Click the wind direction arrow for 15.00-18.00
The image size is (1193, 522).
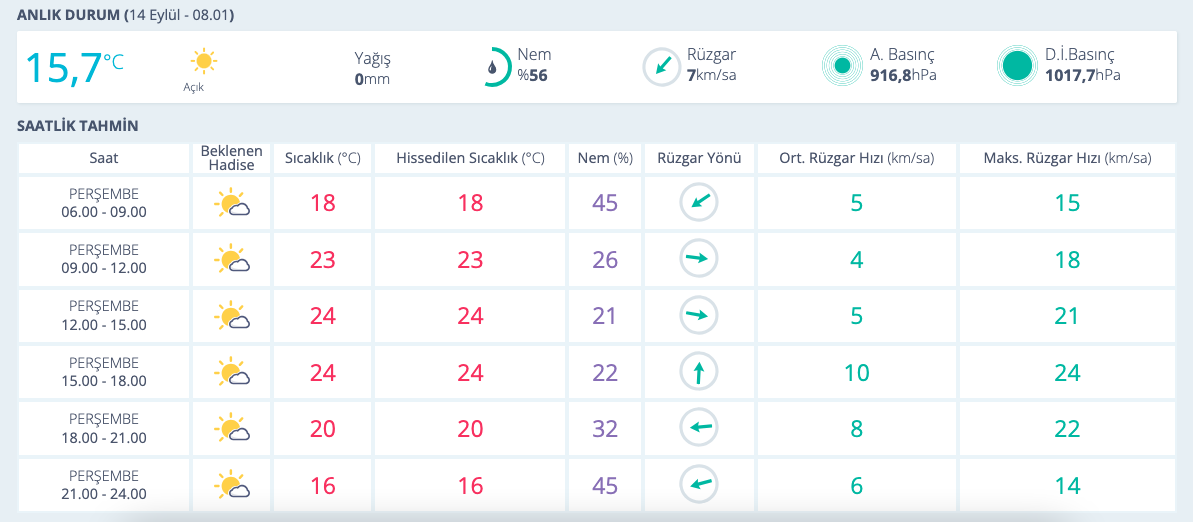click(699, 373)
